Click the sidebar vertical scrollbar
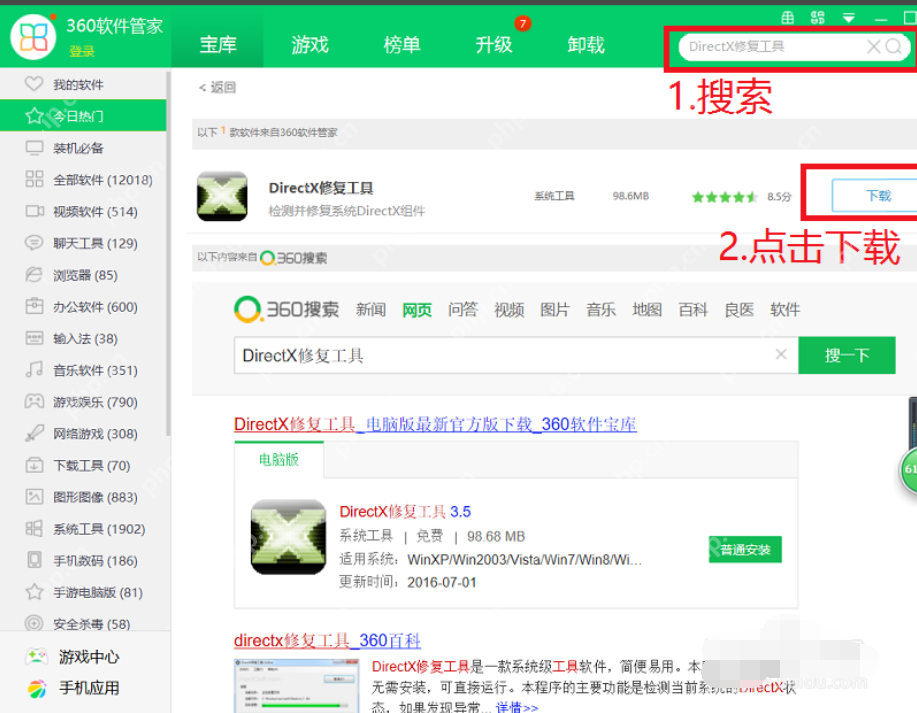The width and height of the screenshot is (917, 713). point(168,253)
